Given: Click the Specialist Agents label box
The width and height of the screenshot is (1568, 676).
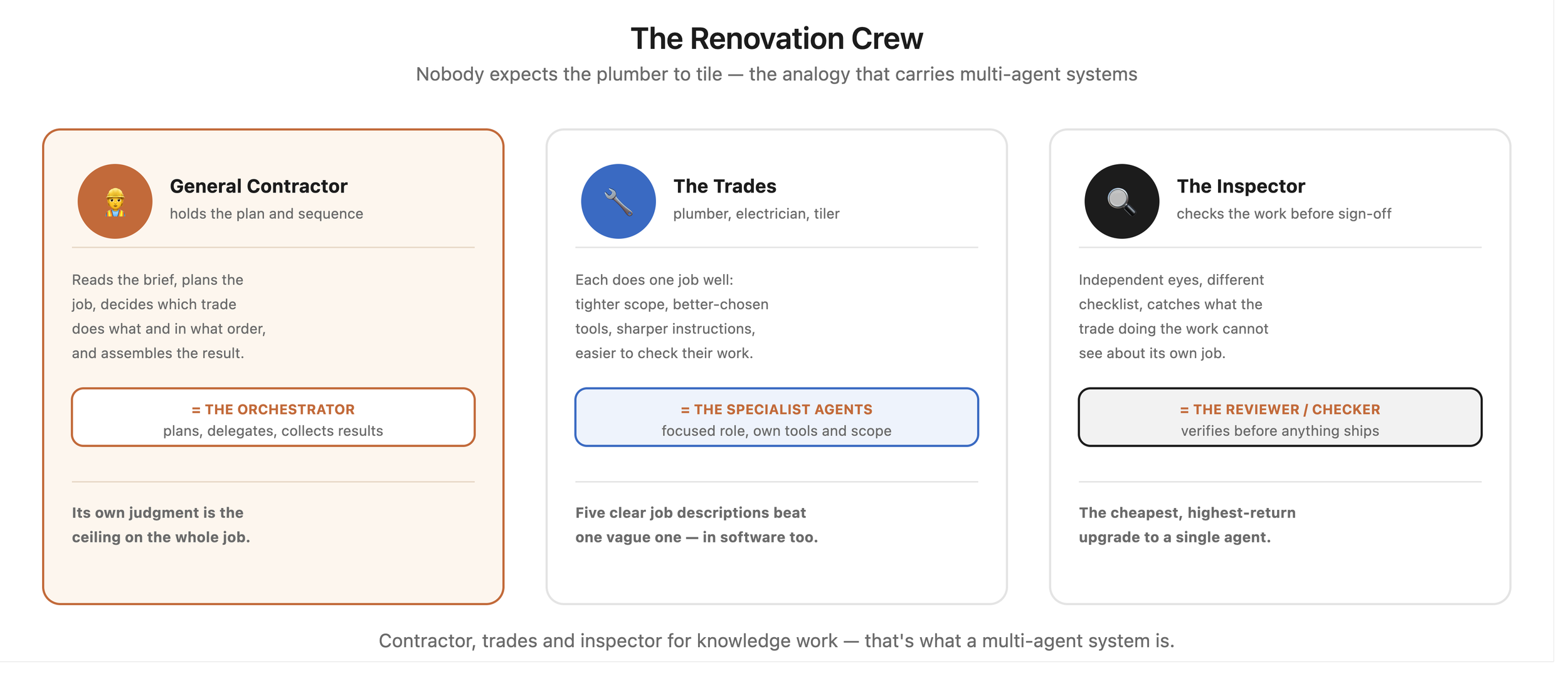Looking at the screenshot, I should pos(776,418).
